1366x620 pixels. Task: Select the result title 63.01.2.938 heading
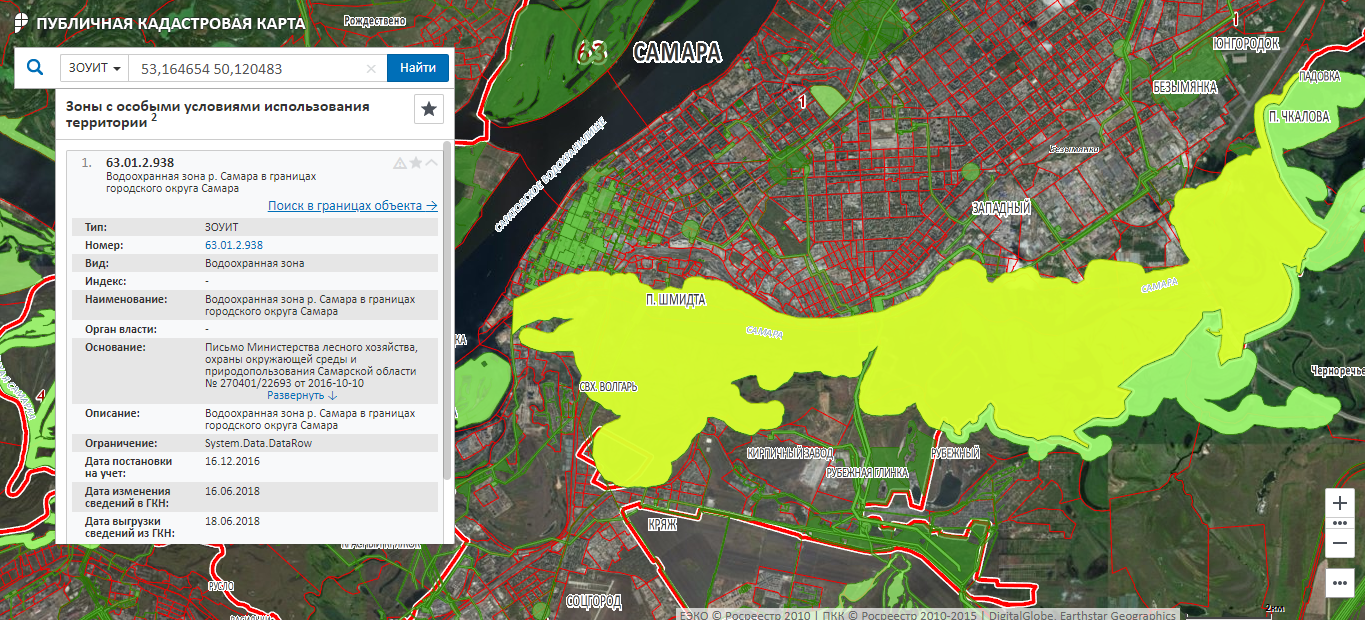[140, 162]
